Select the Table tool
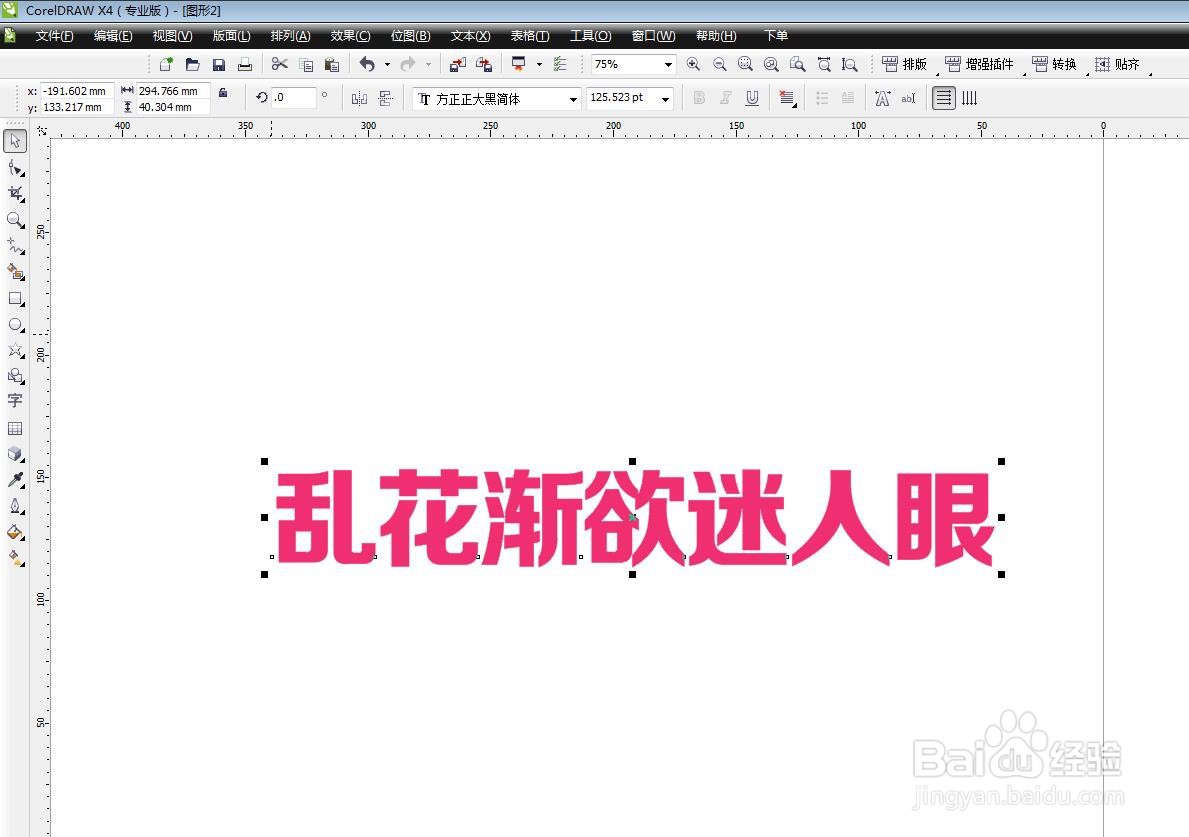Viewport: 1189px width, 837px height. (15, 428)
